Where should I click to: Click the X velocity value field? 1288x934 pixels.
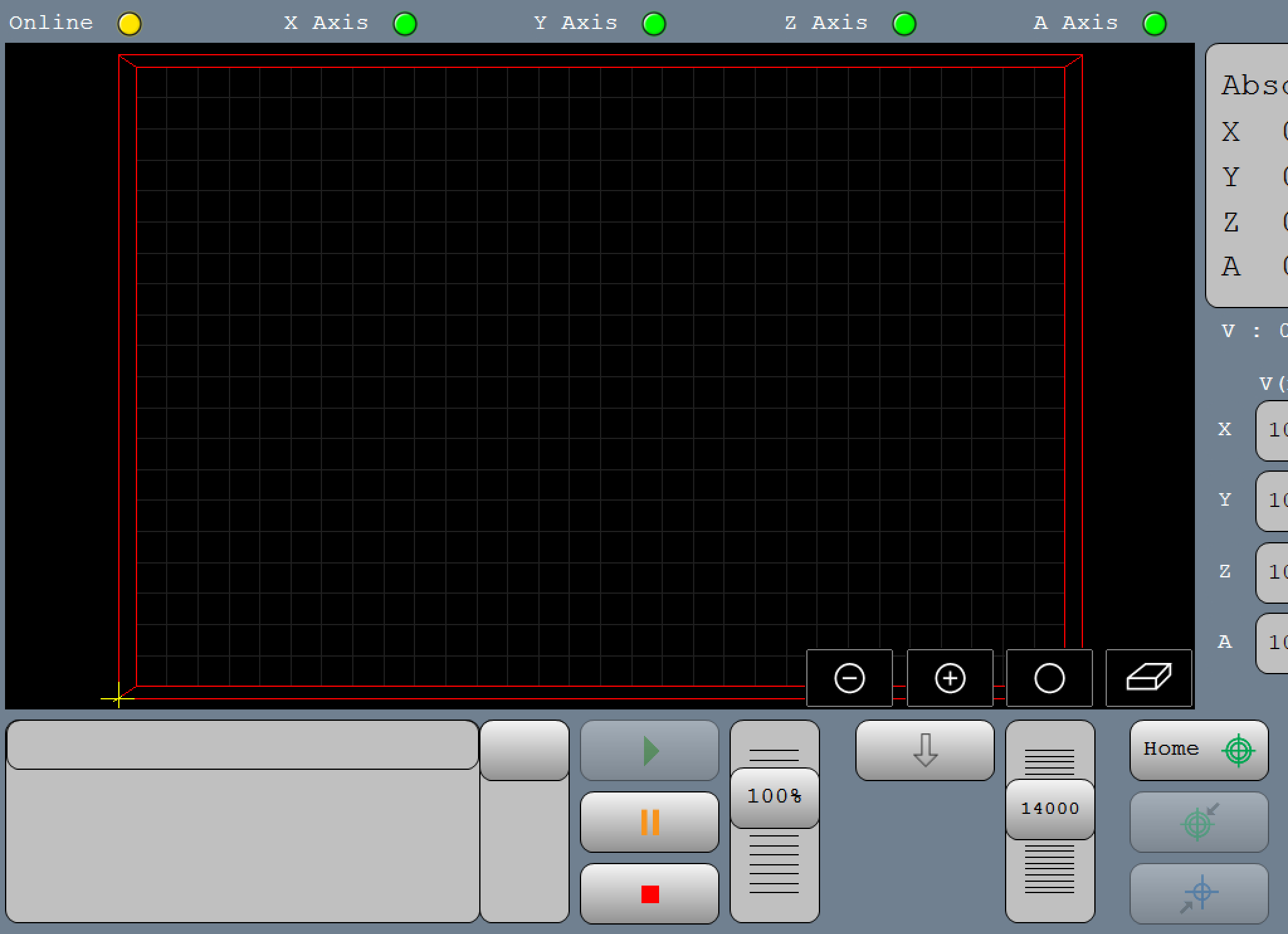point(1273,430)
